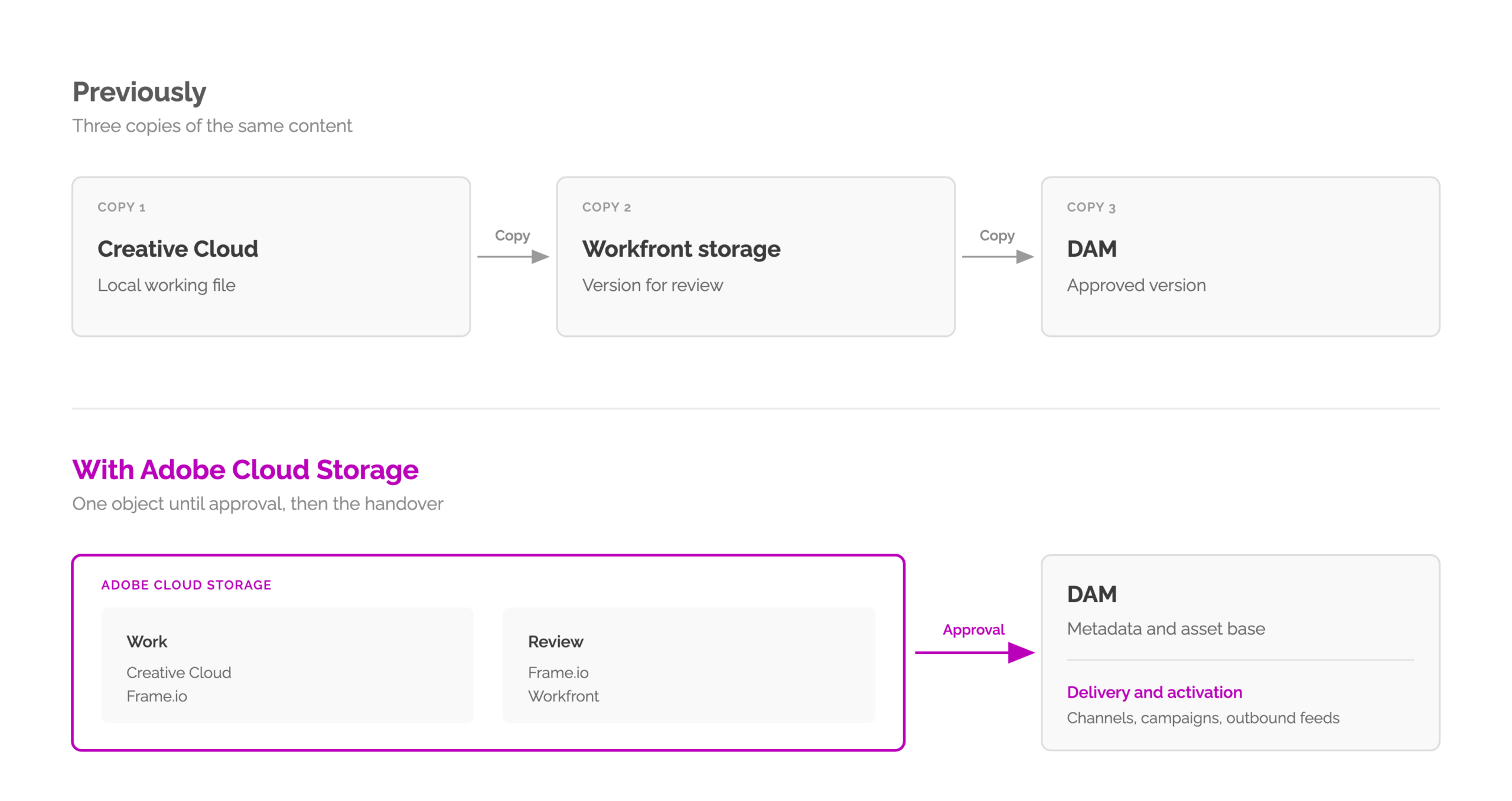Image resolution: width=1512 pixels, height=801 pixels.
Task: Click the "Delivery and activation" heading
Action: [1154, 692]
